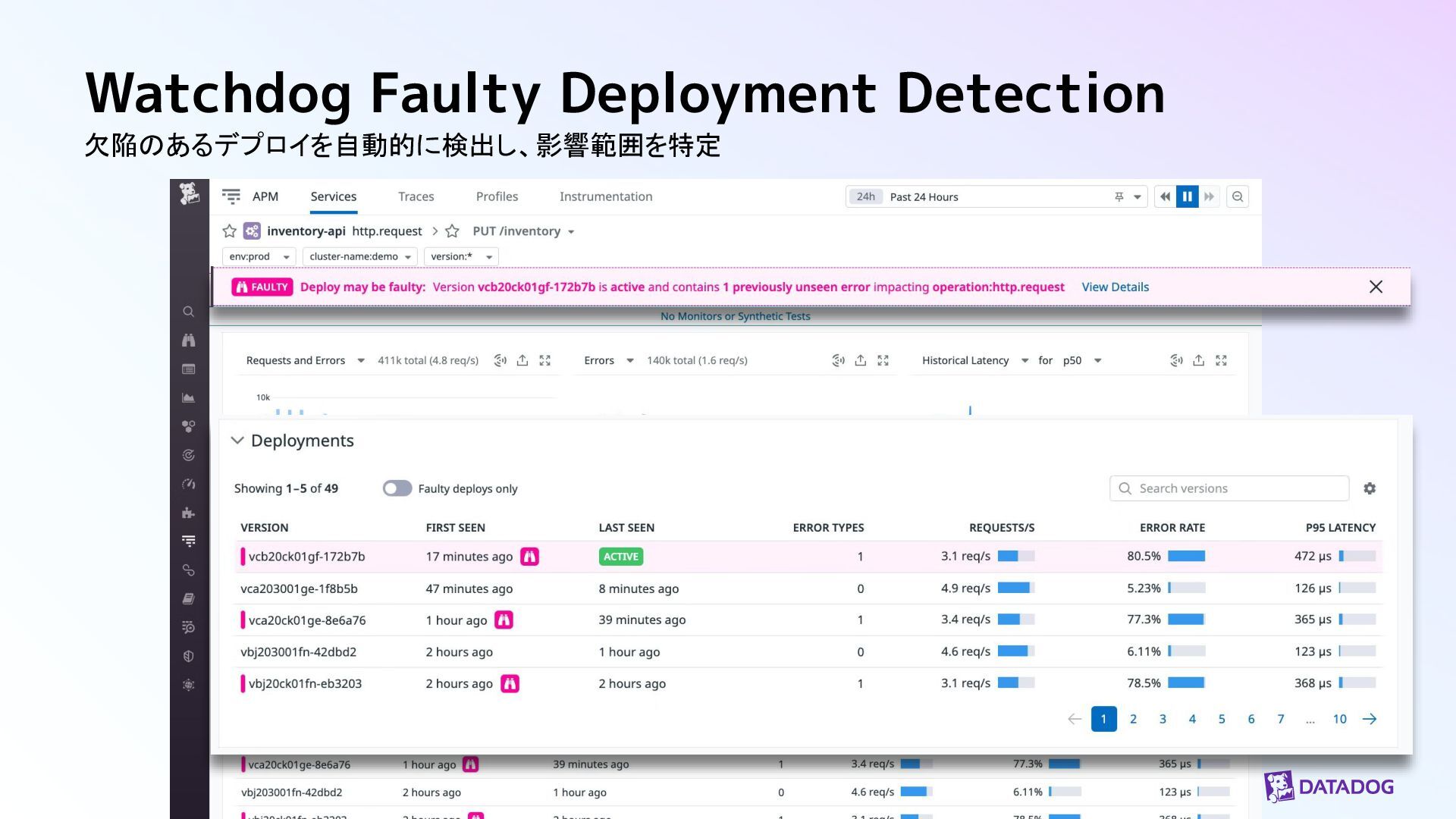
Task: Click the inventory-api service type icon
Action: coord(252,231)
